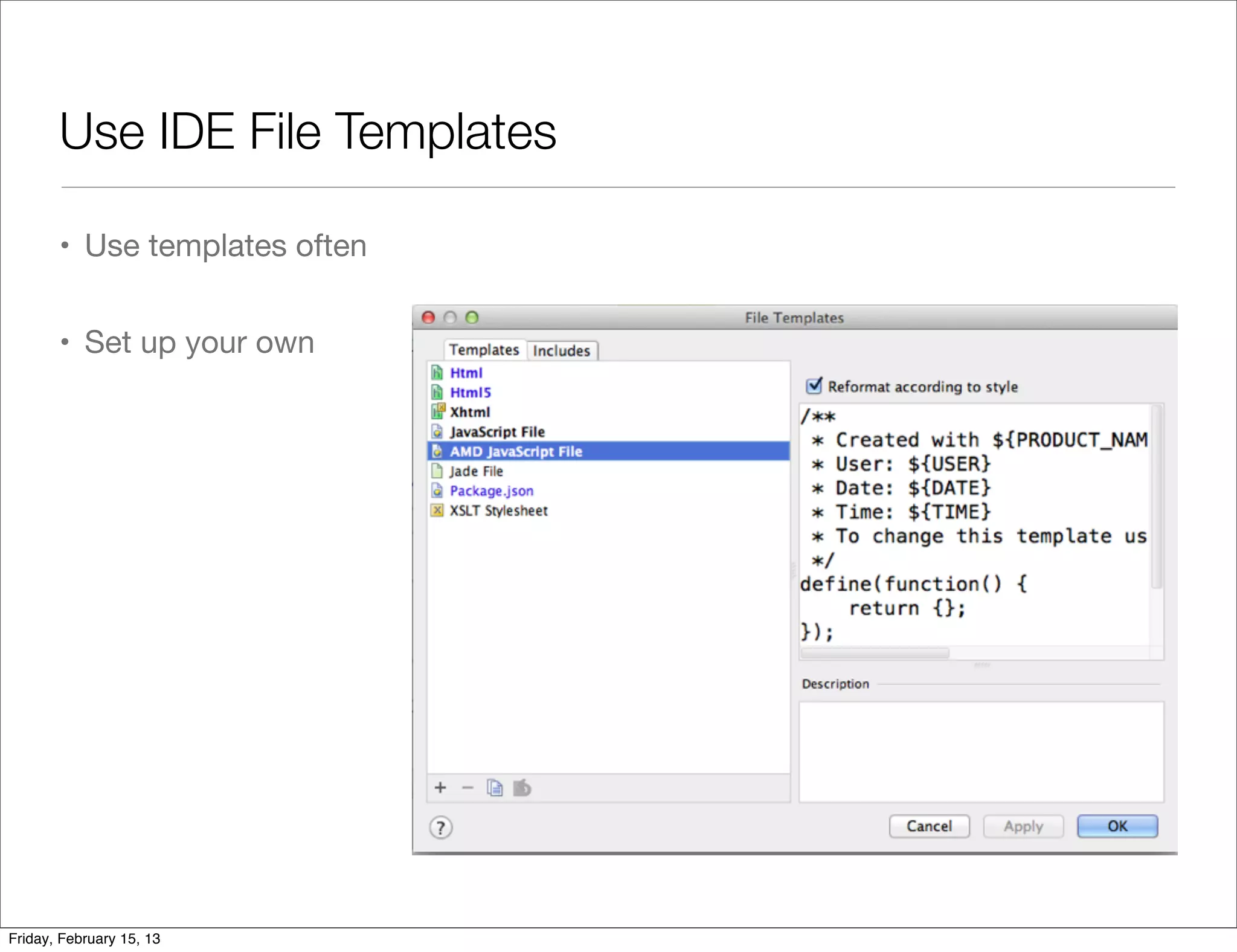Click the Description section label
The height and width of the screenshot is (952, 1237).
(x=835, y=684)
